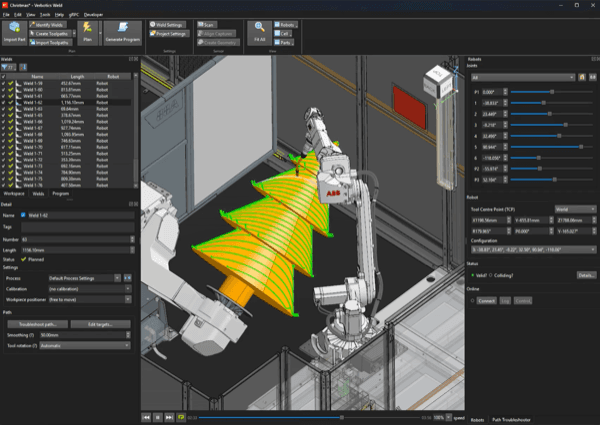Pause the simulation playback
This screenshot has height=425, width=600.
click(158, 418)
